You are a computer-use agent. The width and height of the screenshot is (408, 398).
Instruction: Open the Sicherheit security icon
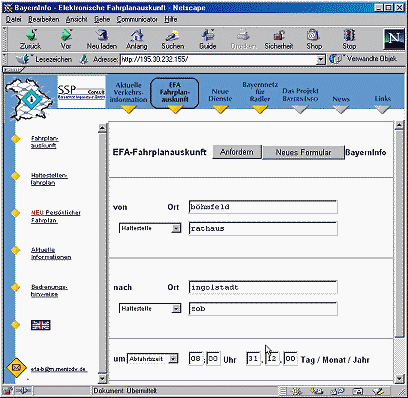pyautogui.click(x=279, y=35)
